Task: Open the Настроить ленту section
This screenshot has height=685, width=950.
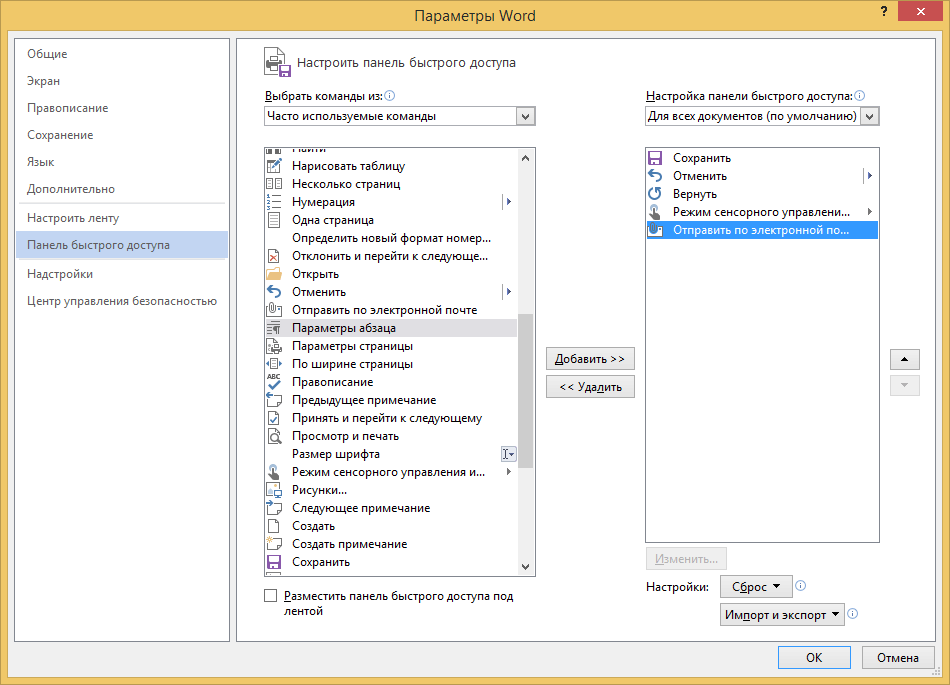Action: 73,218
